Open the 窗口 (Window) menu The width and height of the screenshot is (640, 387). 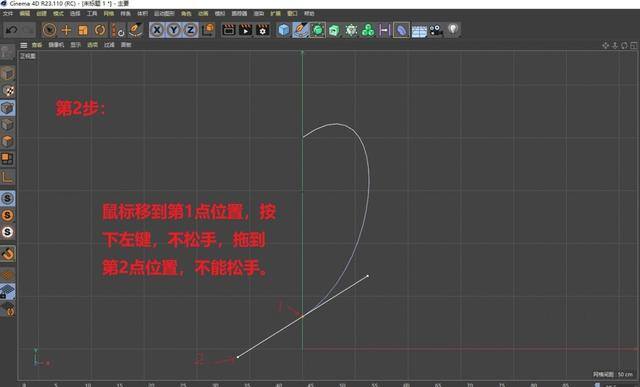292,13
